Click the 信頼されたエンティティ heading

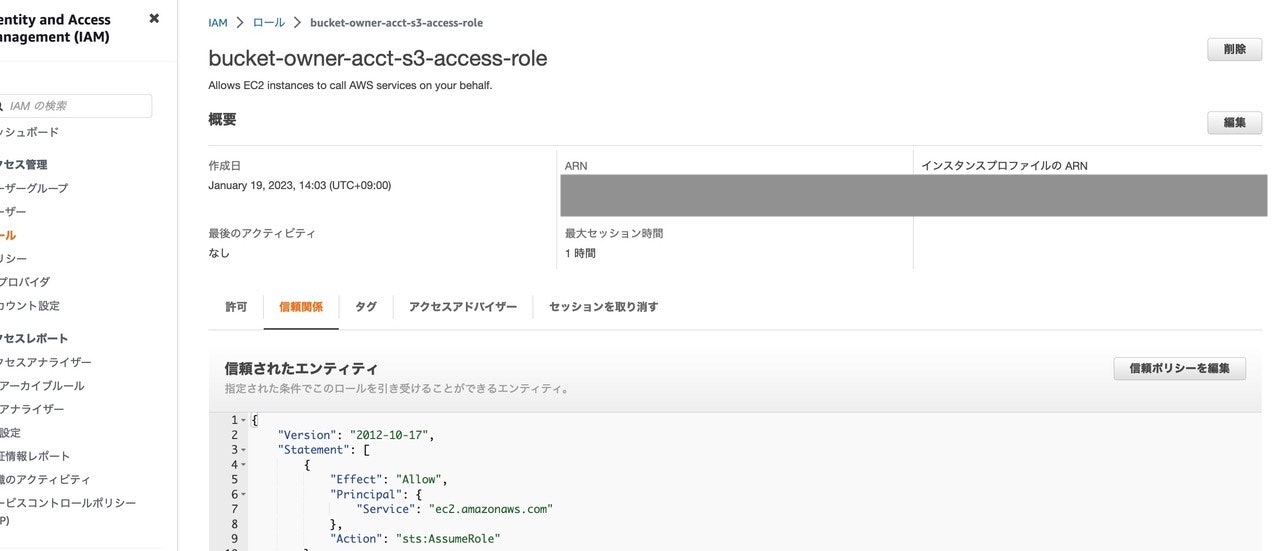coord(301,369)
